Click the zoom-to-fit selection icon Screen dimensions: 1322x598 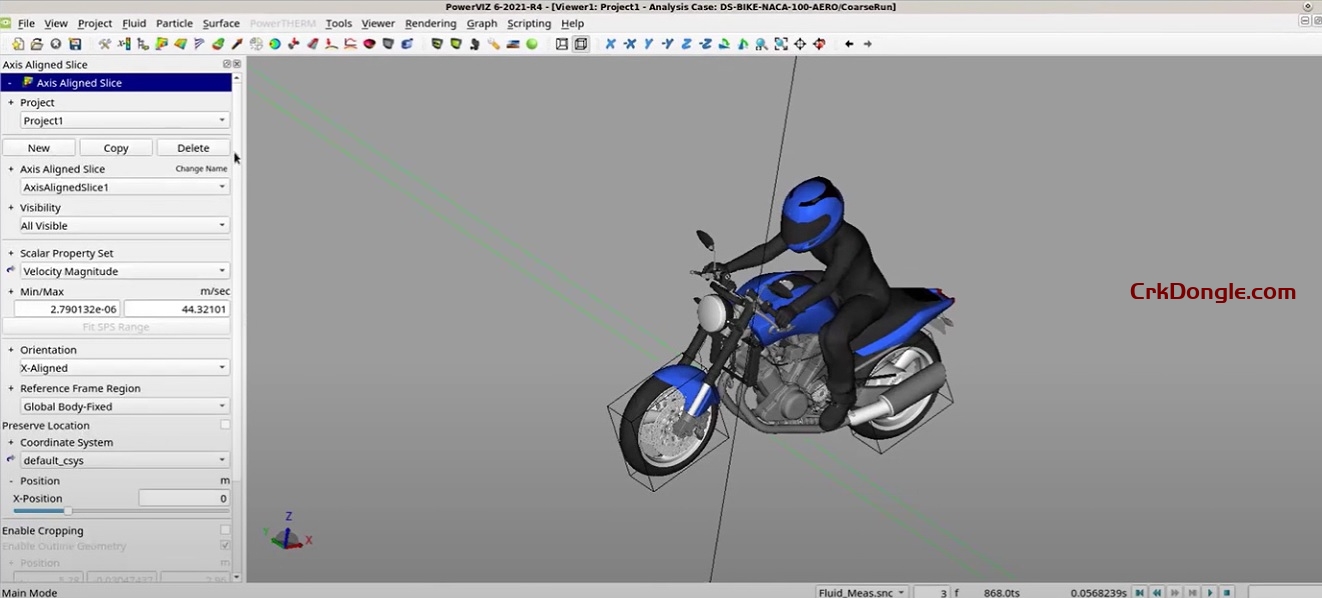pyautogui.click(x=781, y=44)
